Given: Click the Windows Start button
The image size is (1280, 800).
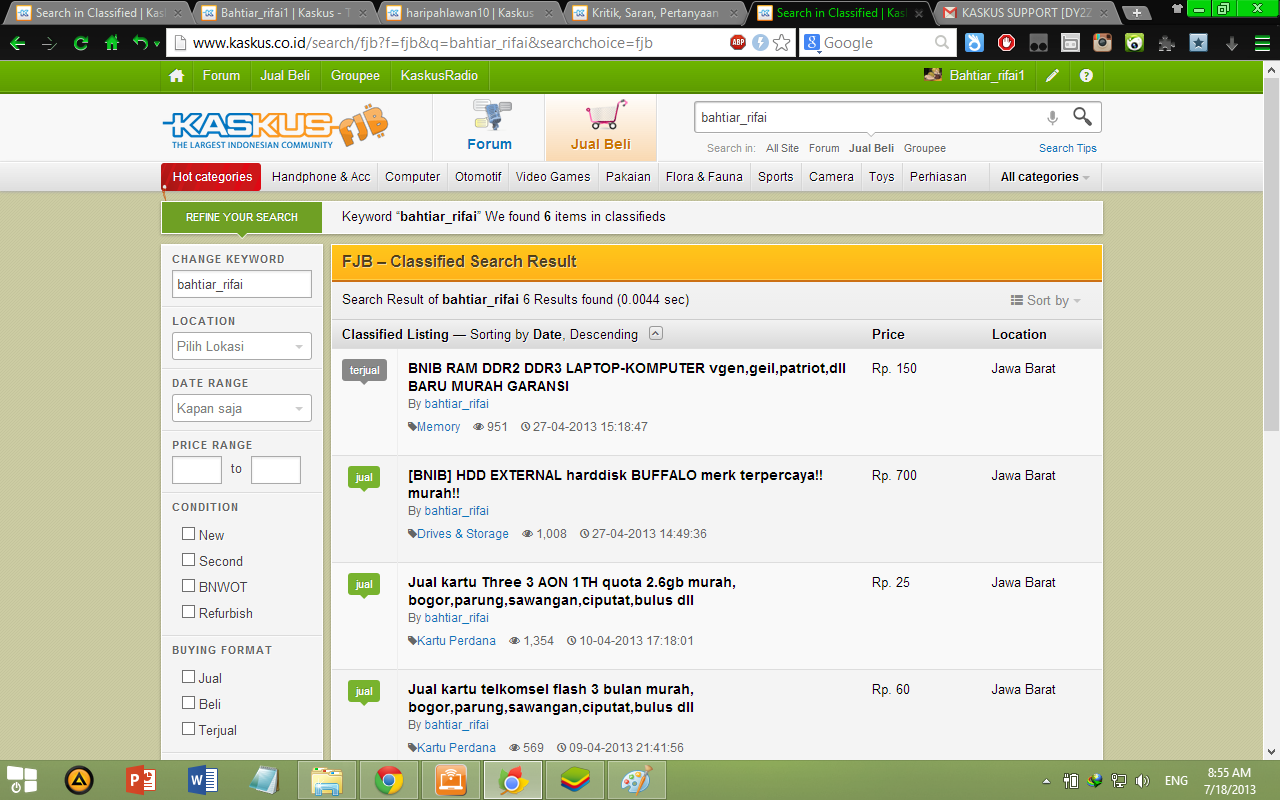Looking at the screenshot, I should coord(22,780).
